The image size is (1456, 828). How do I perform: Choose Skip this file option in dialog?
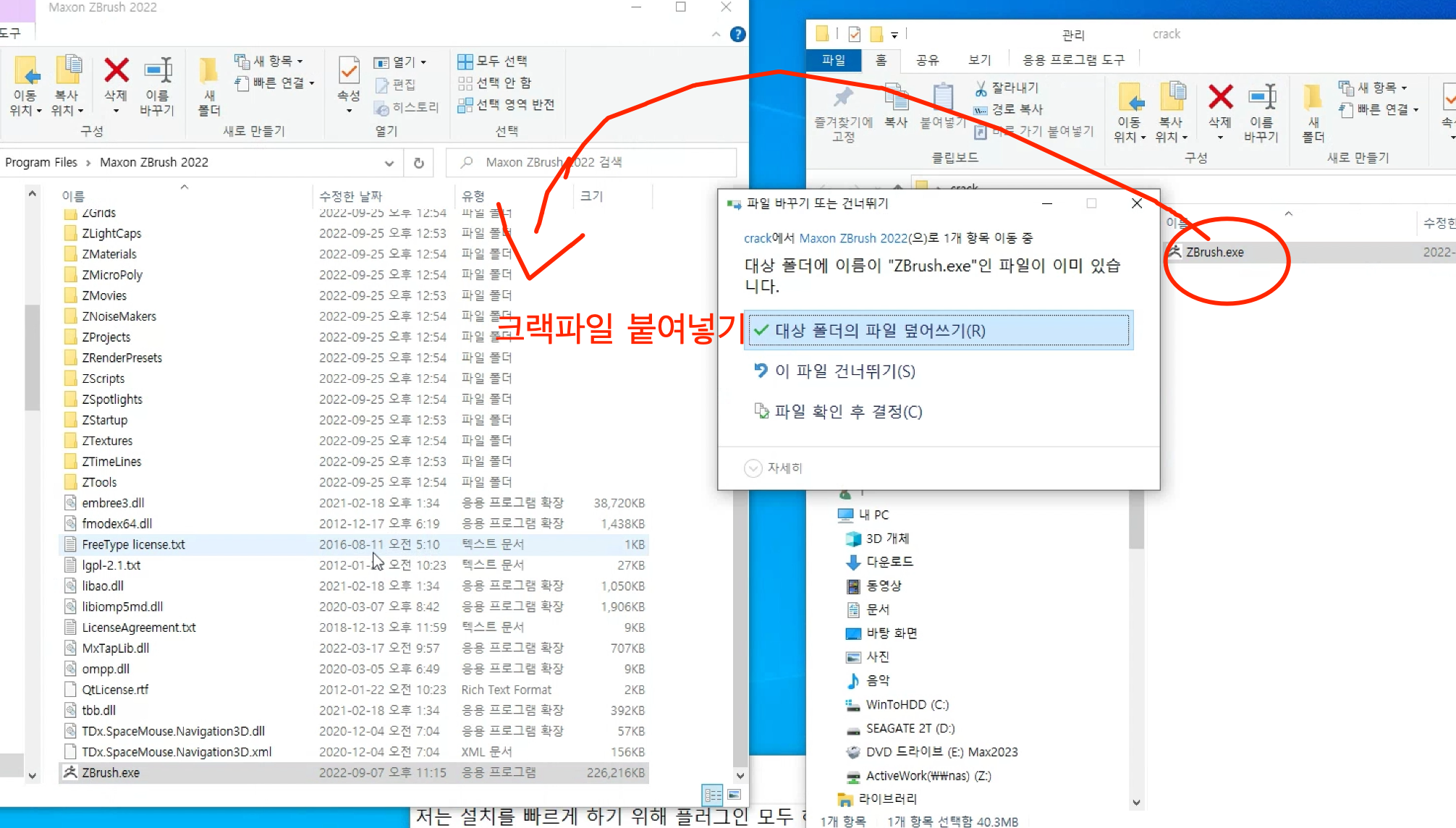tap(845, 371)
